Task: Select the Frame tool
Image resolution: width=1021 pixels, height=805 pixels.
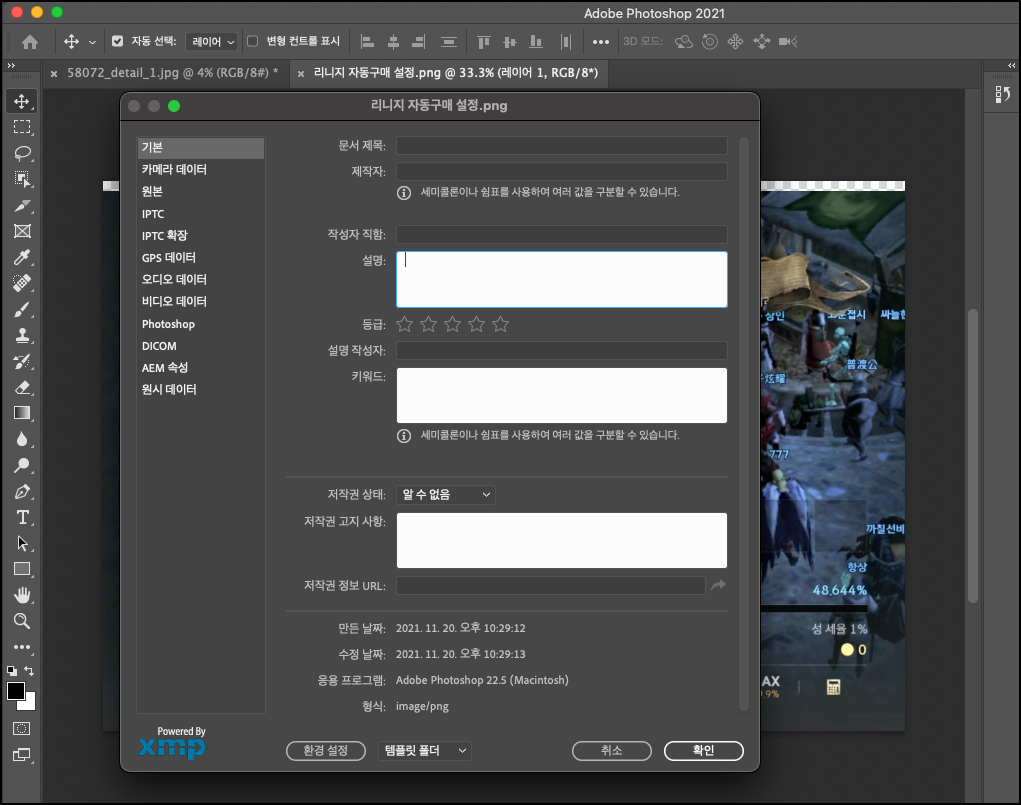Action: tap(22, 231)
